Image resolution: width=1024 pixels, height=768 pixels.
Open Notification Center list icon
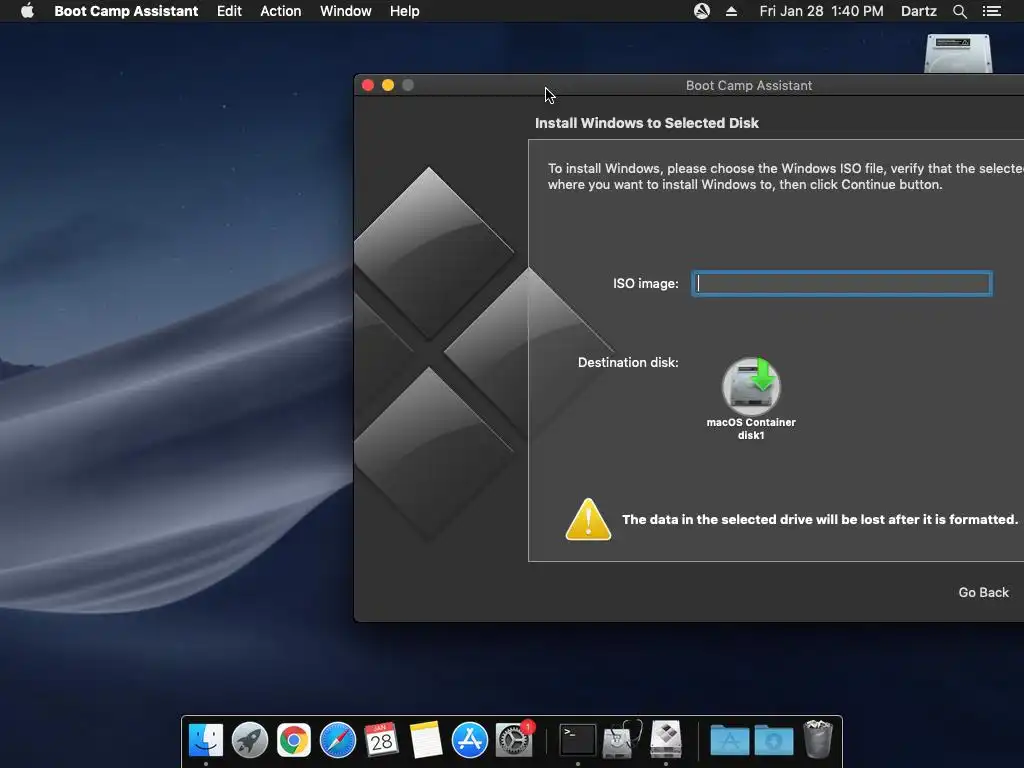[x=991, y=11]
